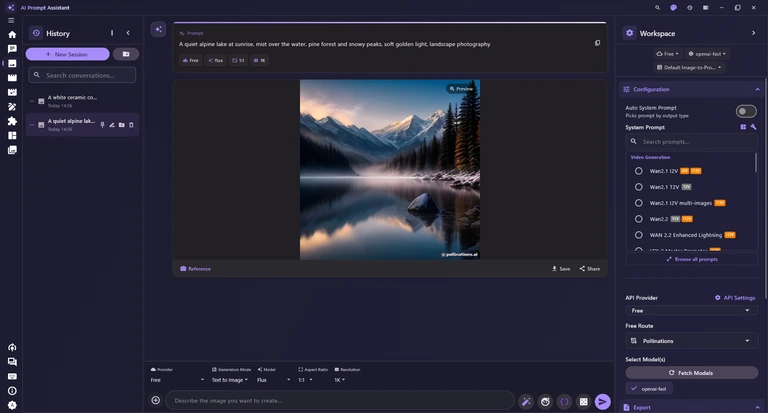
Task: Collapse the Workspace panel
Action: coord(753,33)
